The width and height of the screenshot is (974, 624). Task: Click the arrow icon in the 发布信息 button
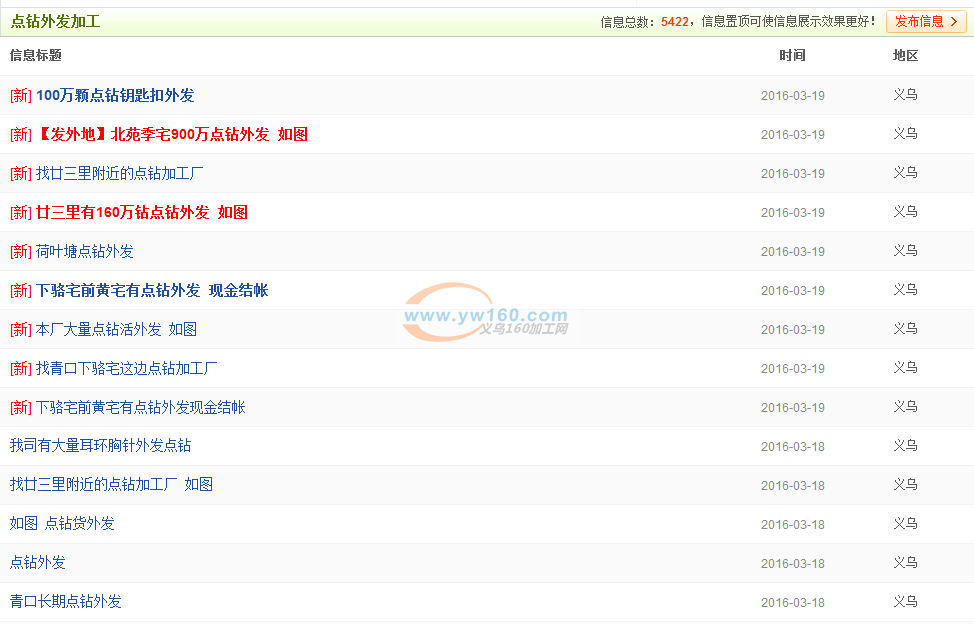[x=953, y=22]
